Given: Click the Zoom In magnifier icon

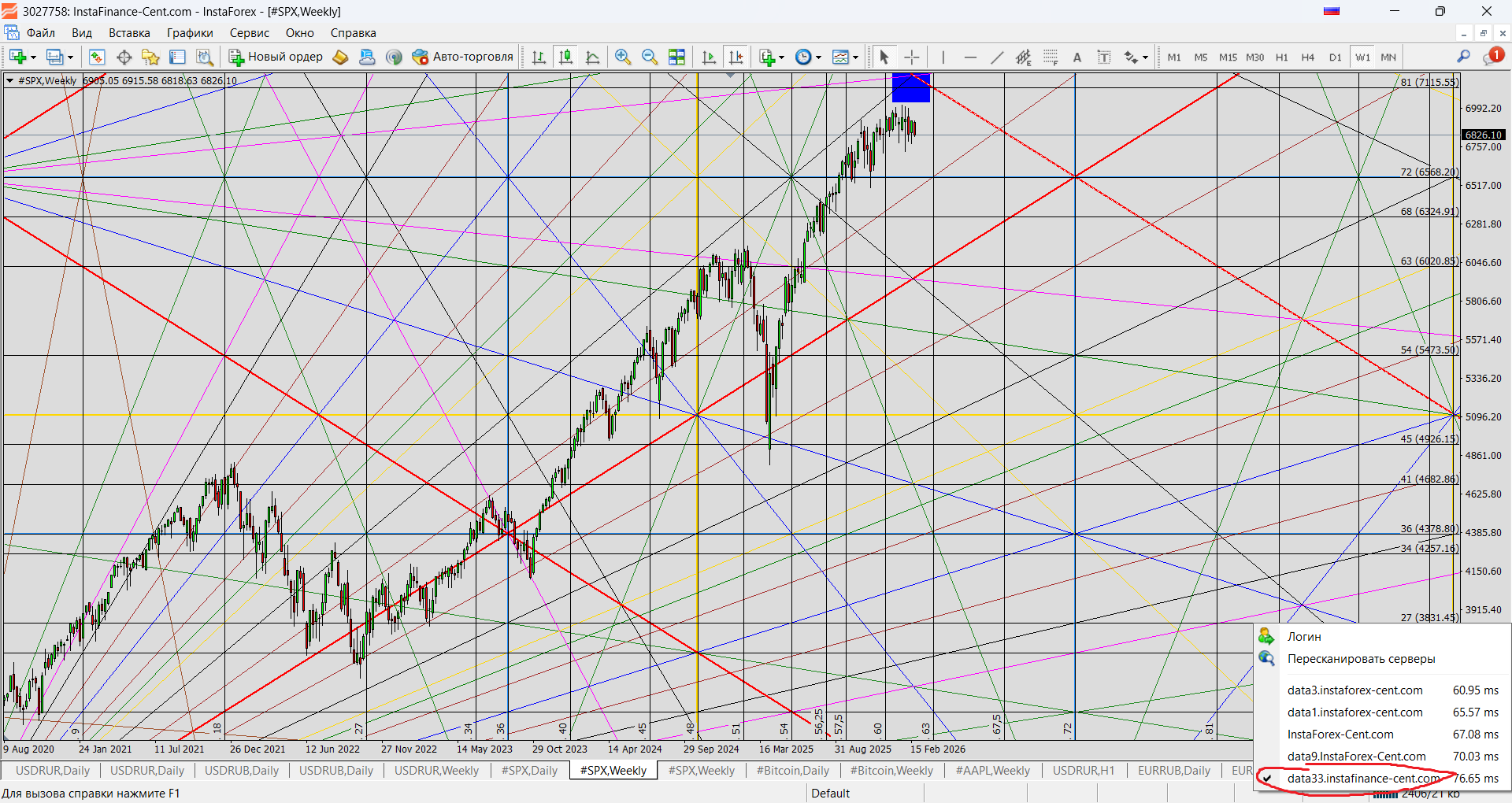Looking at the screenshot, I should (622, 57).
